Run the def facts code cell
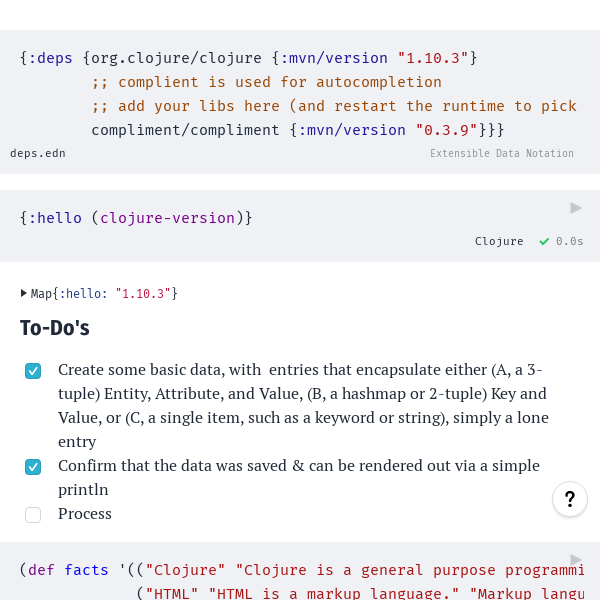 pyautogui.click(x=576, y=559)
